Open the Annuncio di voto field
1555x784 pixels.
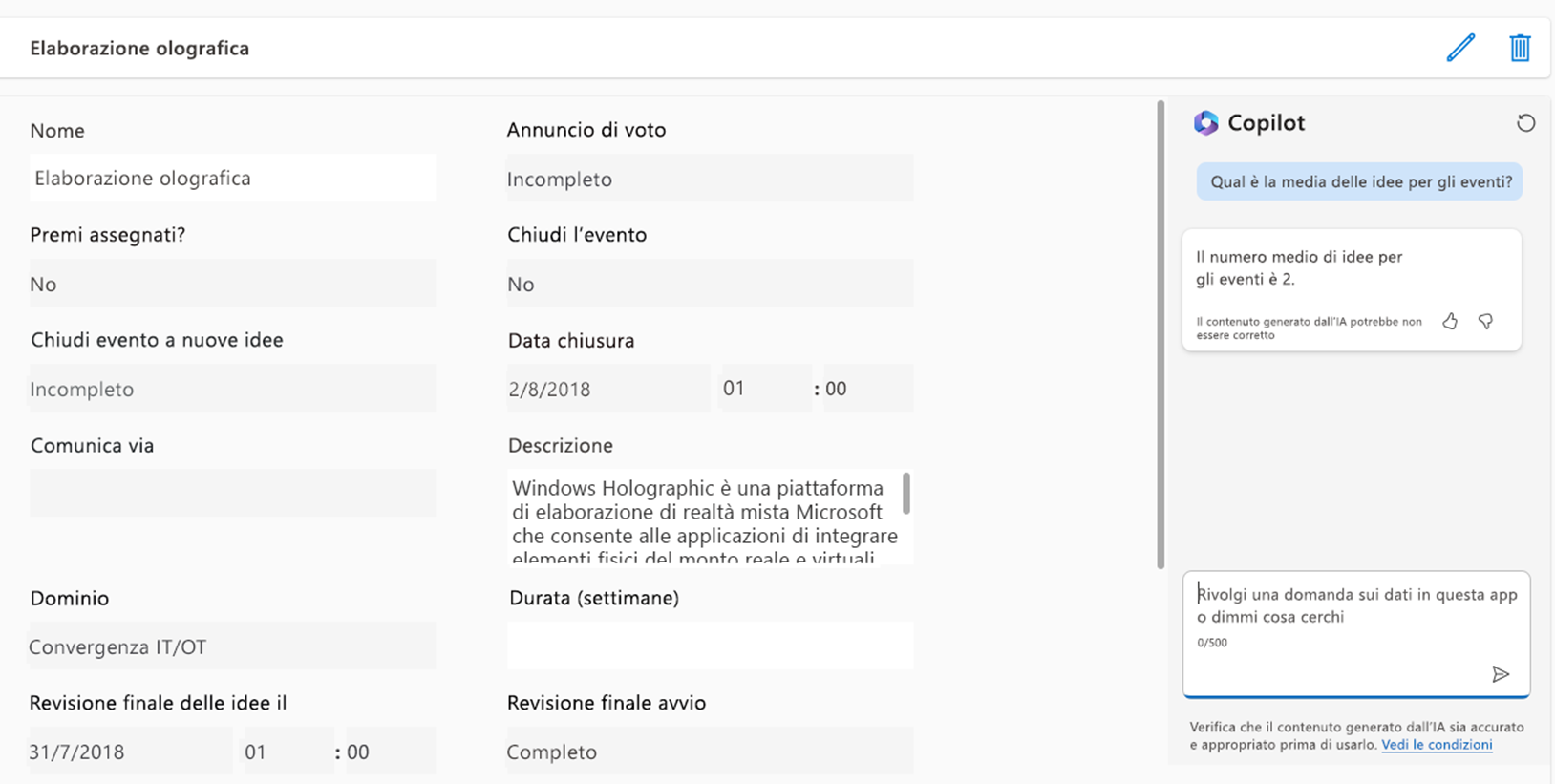[x=710, y=179]
